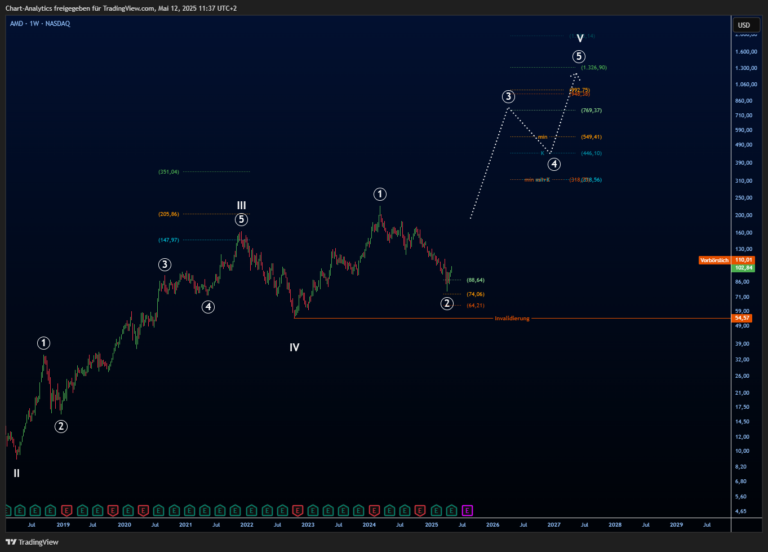Click the red earnings marker under 2024
Screen dimensions: 768x552
click(374, 511)
